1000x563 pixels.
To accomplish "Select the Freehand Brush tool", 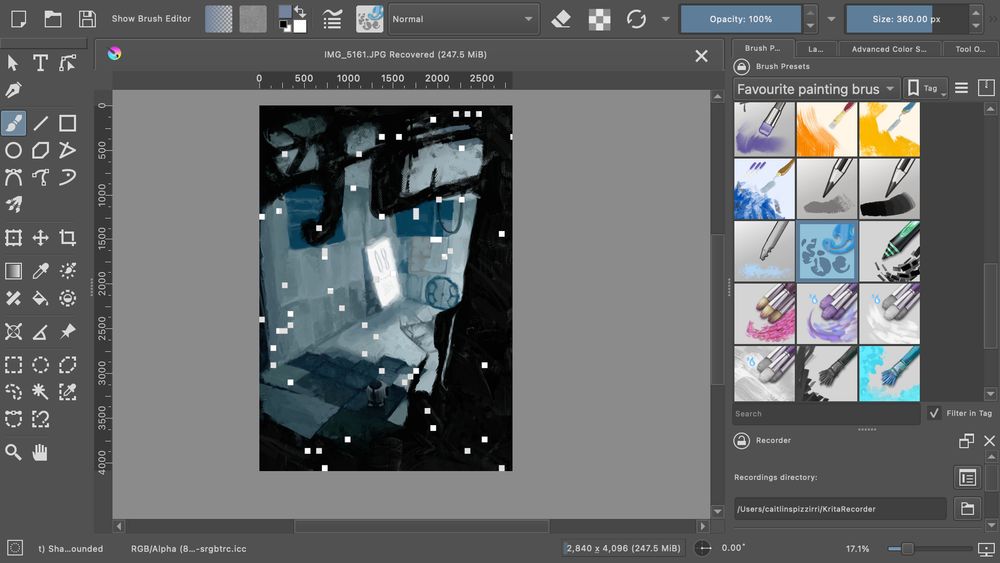I will tap(14, 123).
